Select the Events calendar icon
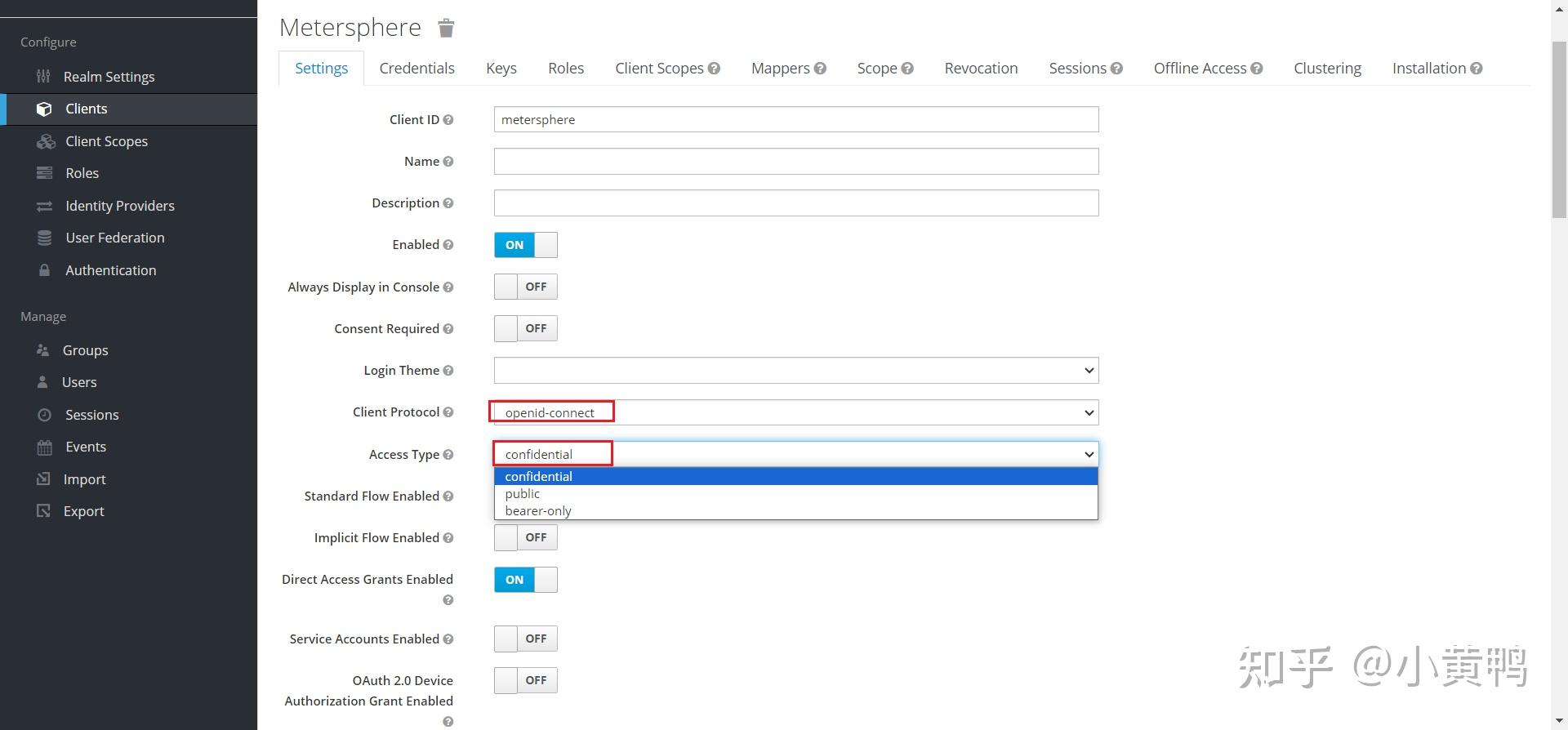1568x730 pixels. click(x=44, y=447)
